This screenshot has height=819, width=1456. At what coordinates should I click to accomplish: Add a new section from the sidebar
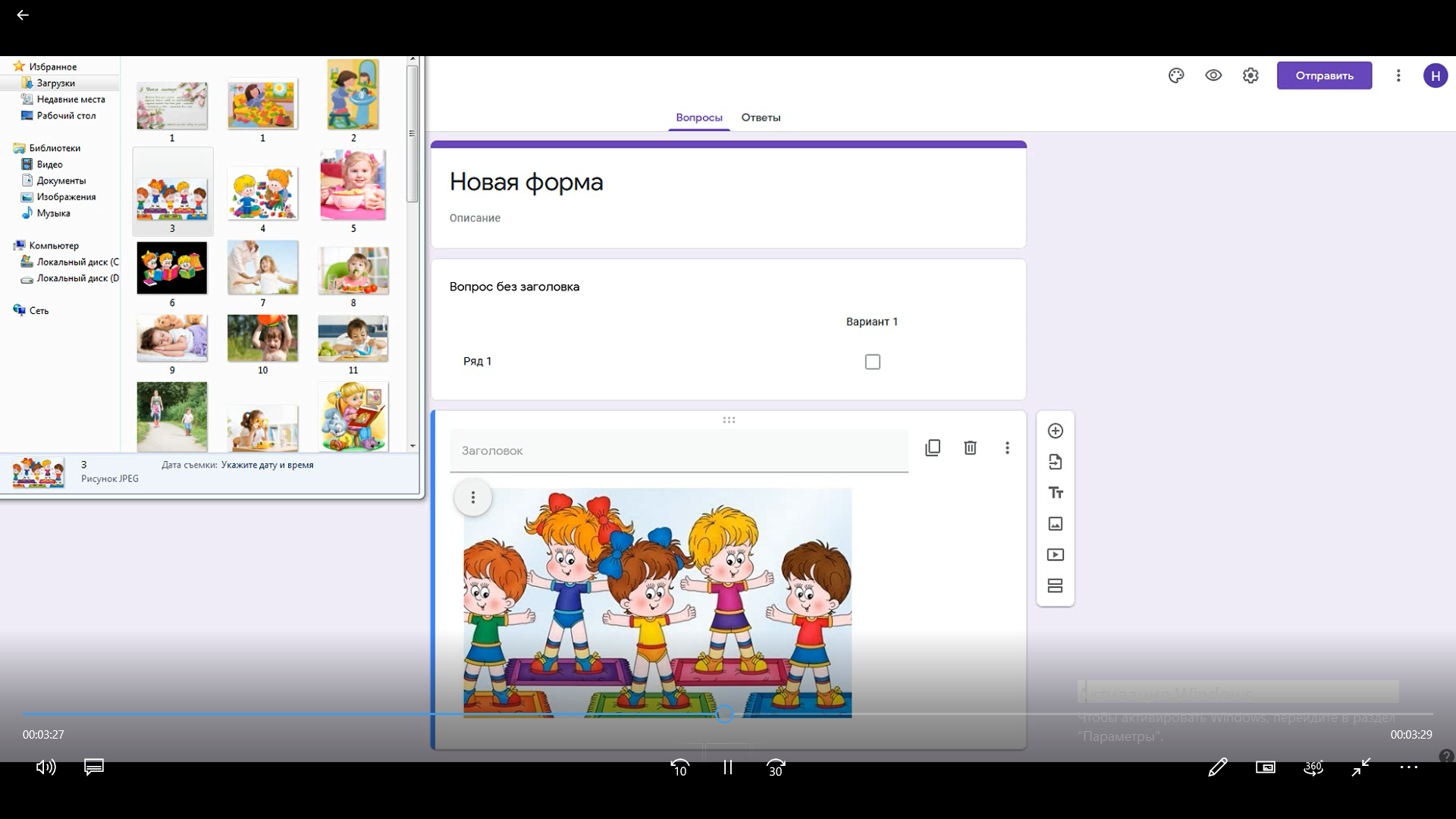[x=1055, y=586]
